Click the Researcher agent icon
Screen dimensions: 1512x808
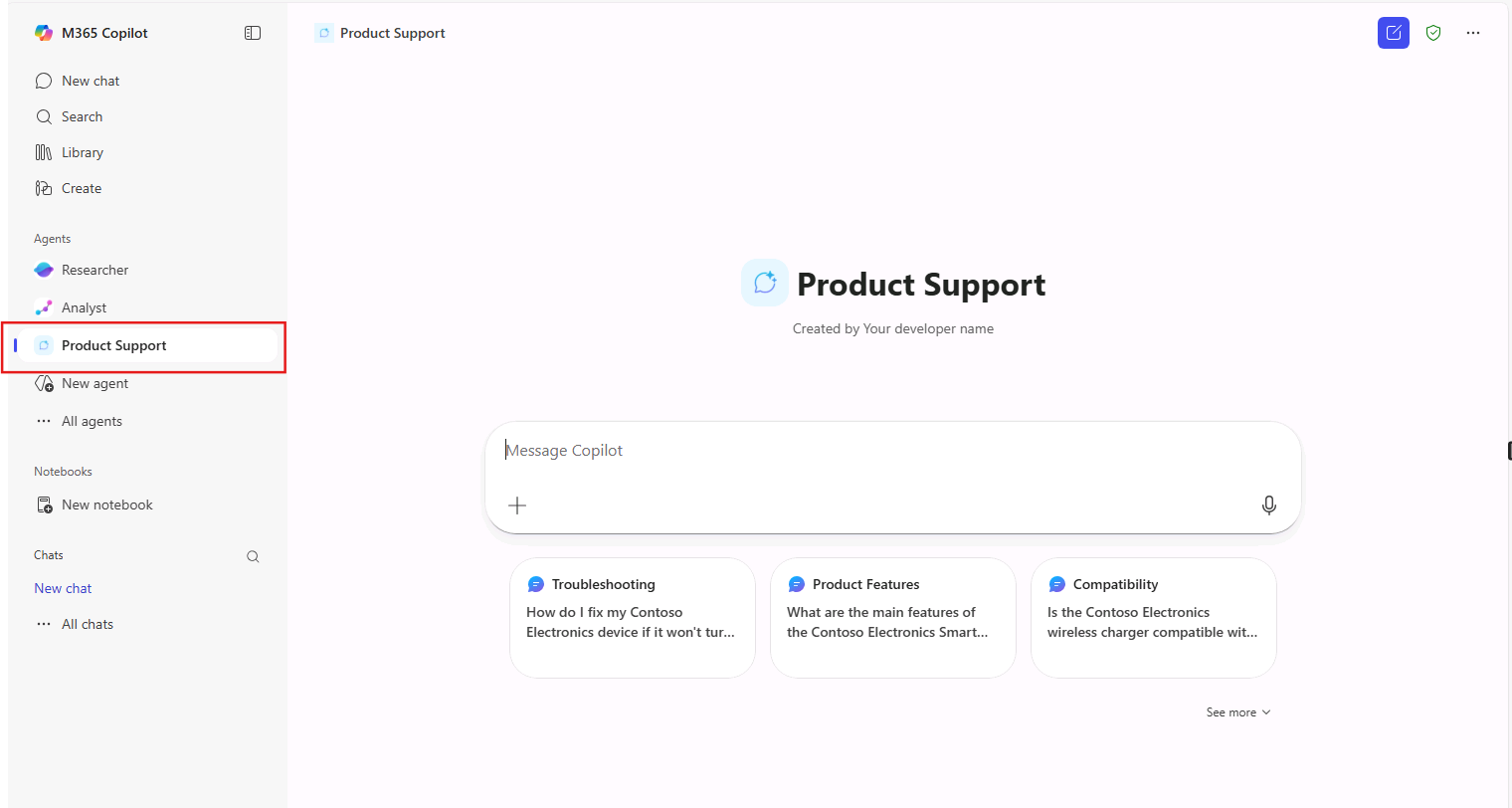point(44,270)
